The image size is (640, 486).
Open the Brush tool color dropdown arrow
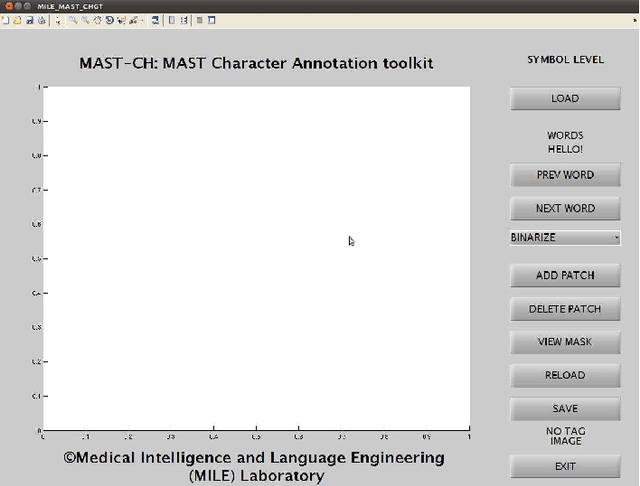coord(142,20)
